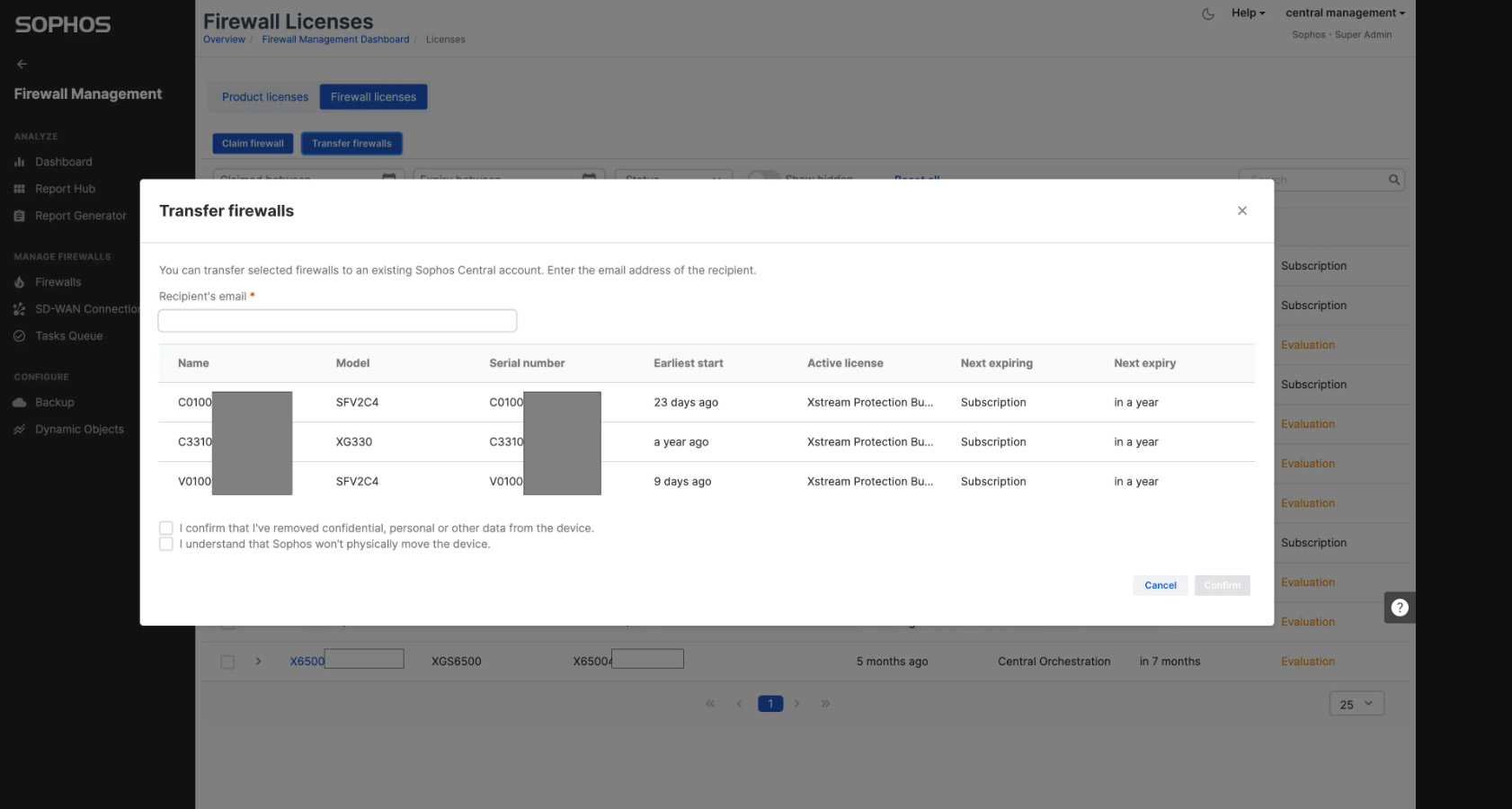Open the page size selector showing 25
This screenshot has width=1512, height=809.
point(1356,704)
